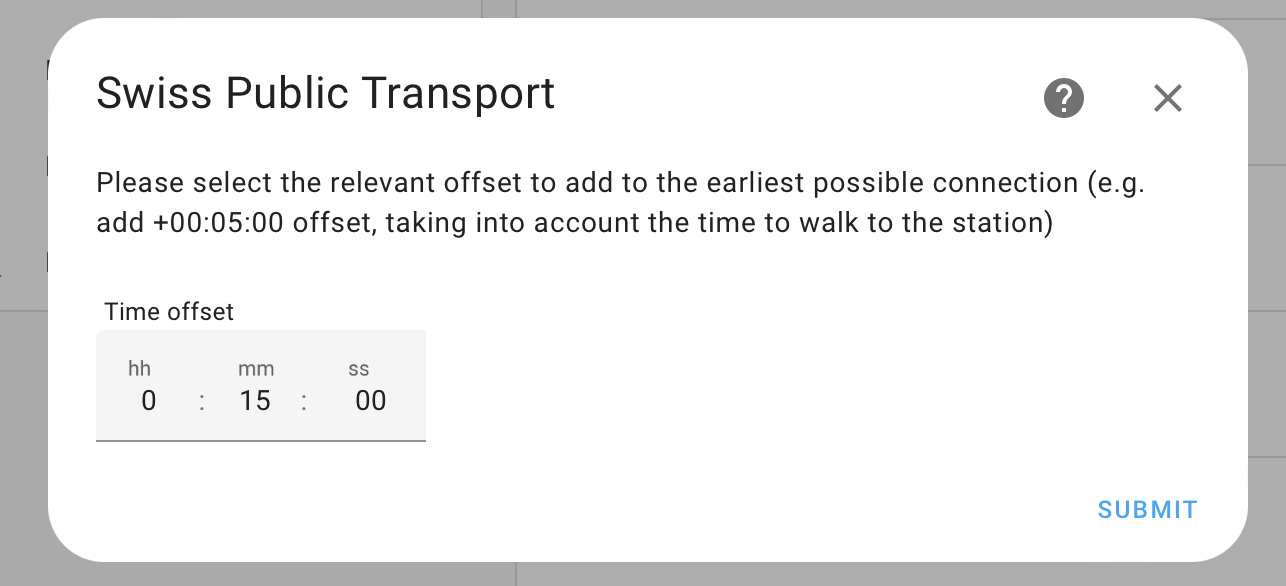
Task: Click SUBMIT to confirm the time offset
Action: coord(1147,509)
